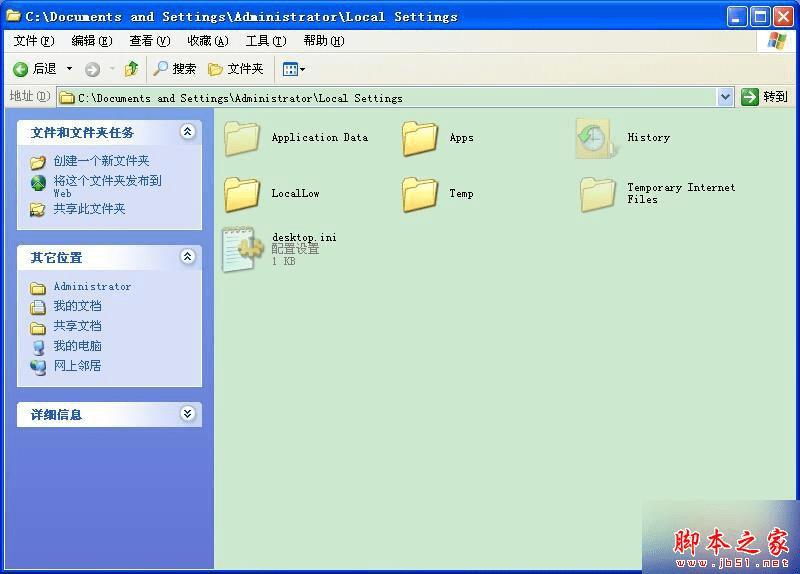Click 共享此文件夹 task link

89,209
